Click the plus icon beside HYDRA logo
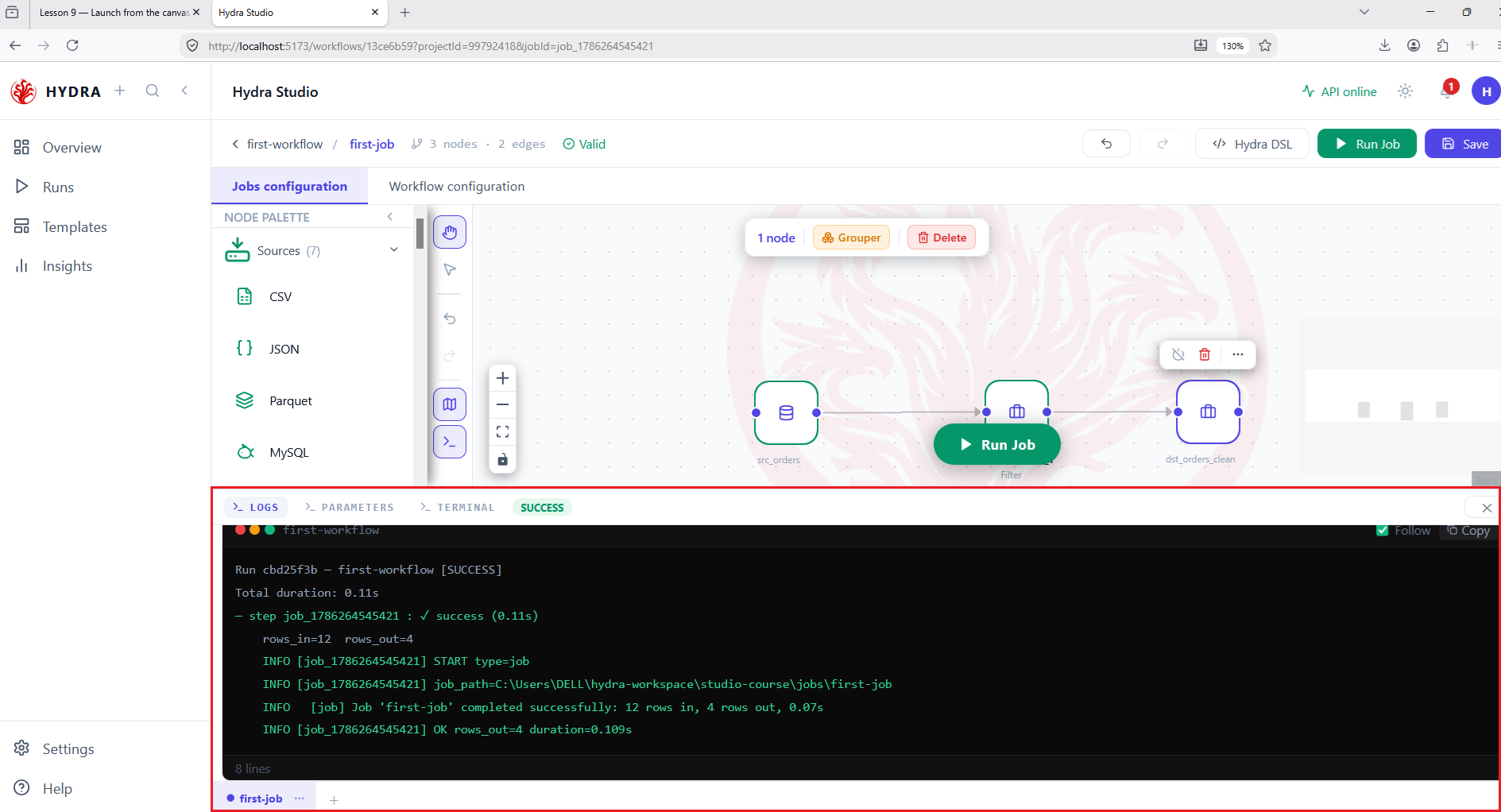 pyautogui.click(x=120, y=91)
